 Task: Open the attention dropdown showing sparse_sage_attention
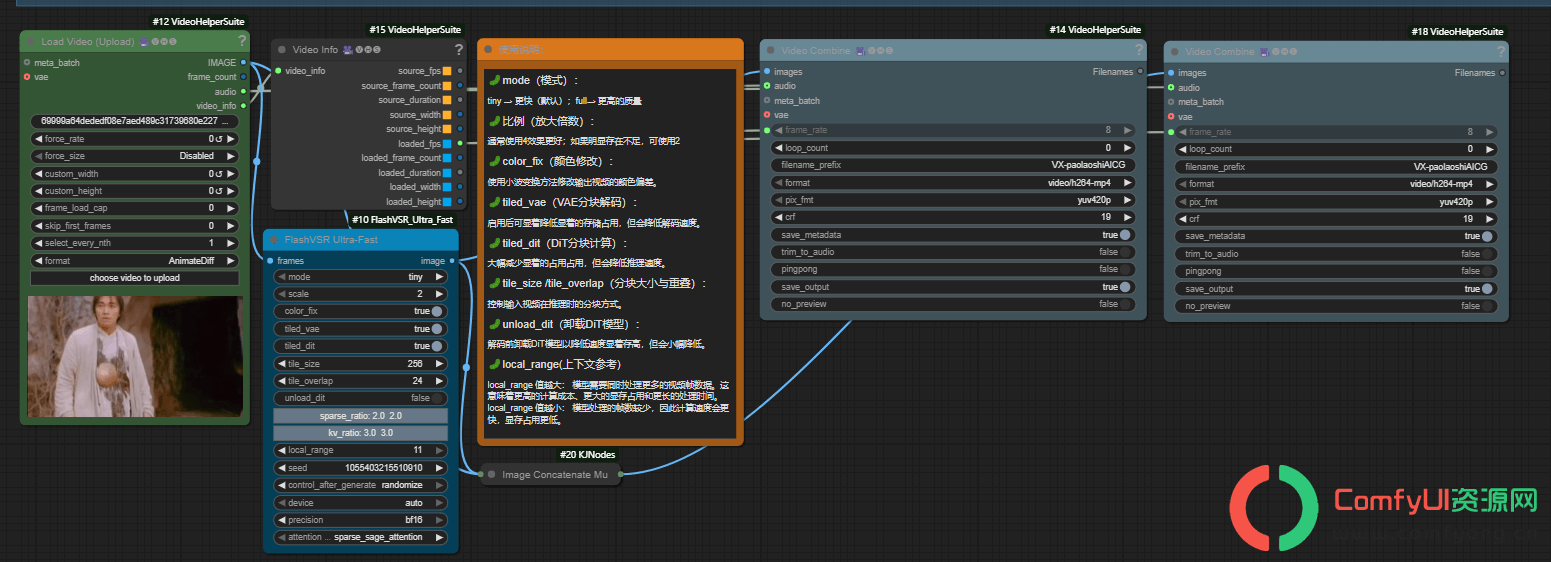tap(359, 537)
